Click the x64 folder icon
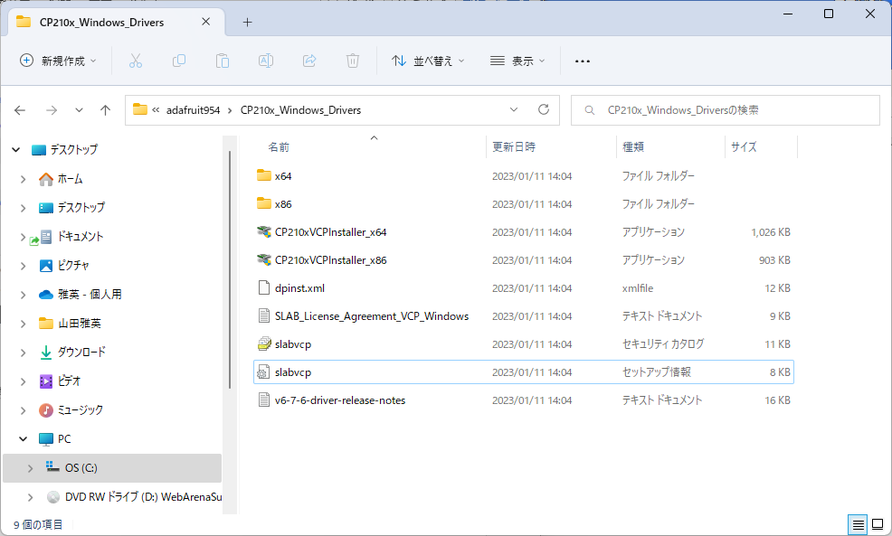This screenshot has width=892, height=536. (264, 175)
